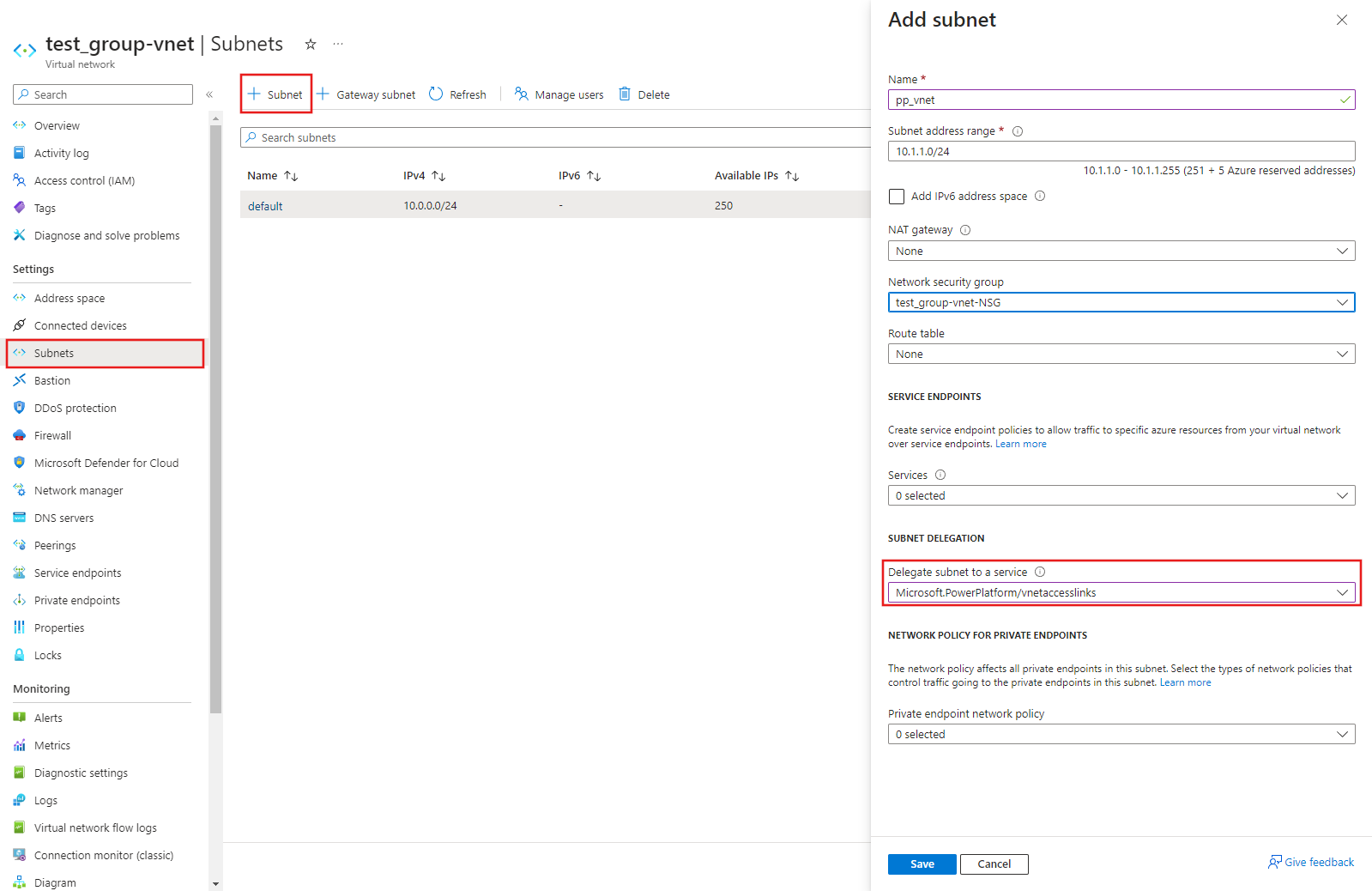
Task: Click the Give feedback link
Action: pos(1311,862)
